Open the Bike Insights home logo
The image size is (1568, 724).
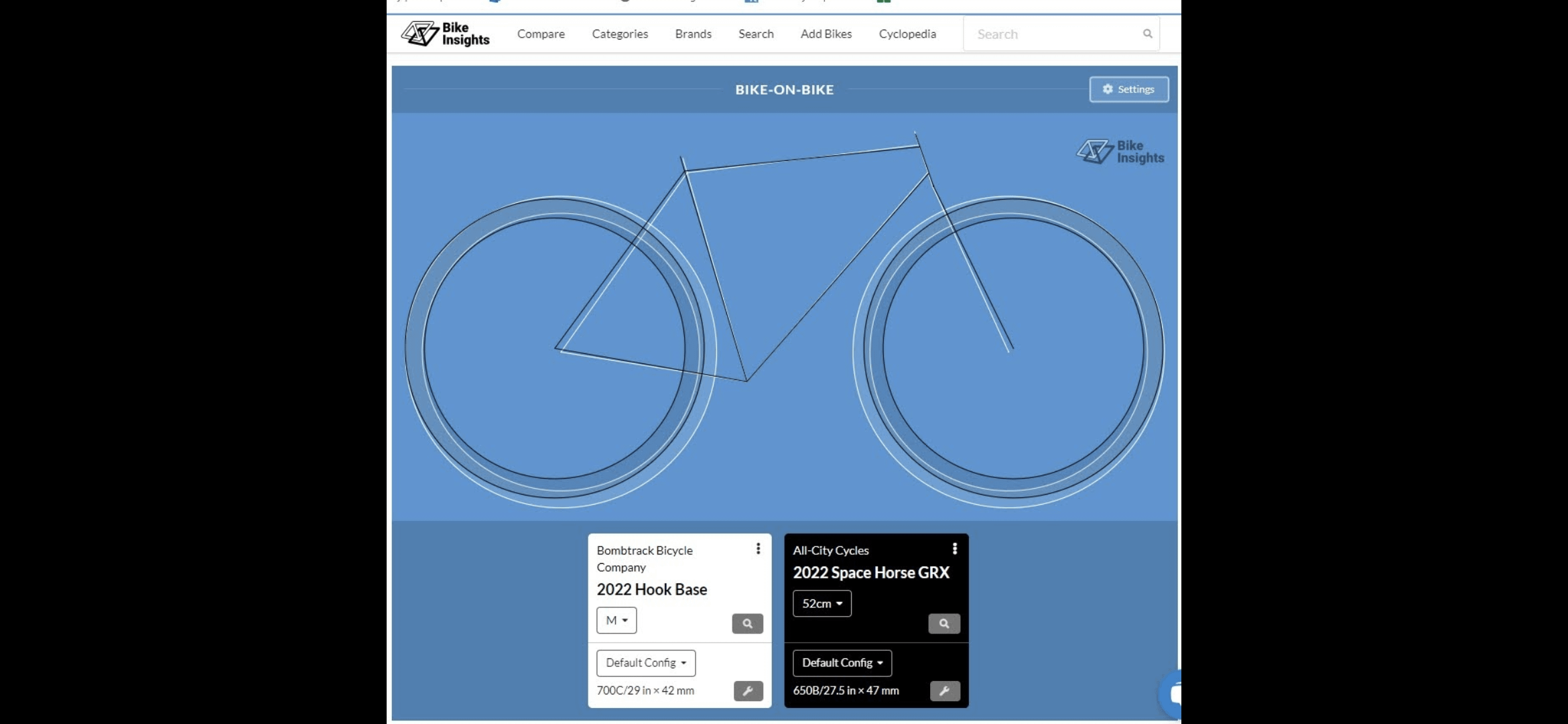[x=446, y=34]
